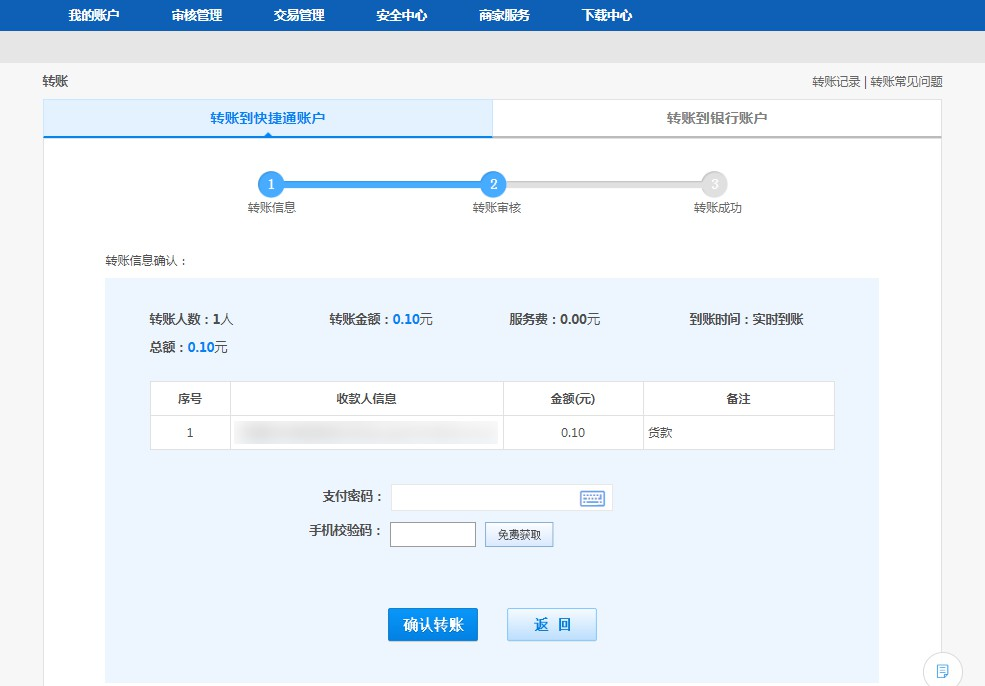
Task: Open 审核管理 menu
Action: [197, 15]
